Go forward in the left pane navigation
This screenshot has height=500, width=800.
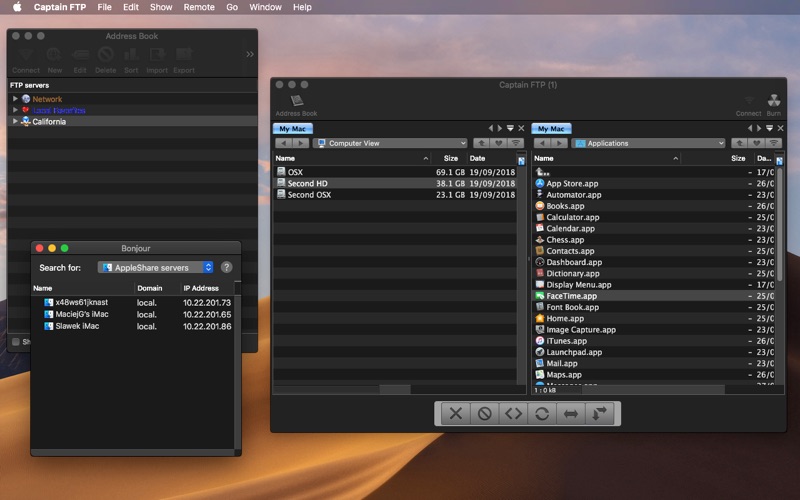pos(301,143)
